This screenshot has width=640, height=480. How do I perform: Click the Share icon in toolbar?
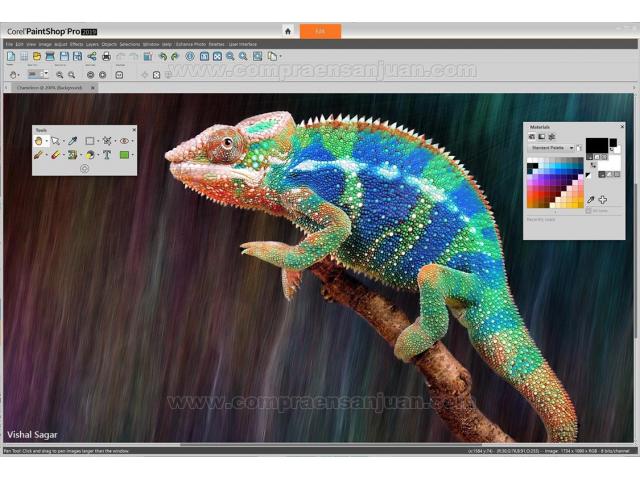click(x=92, y=56)
